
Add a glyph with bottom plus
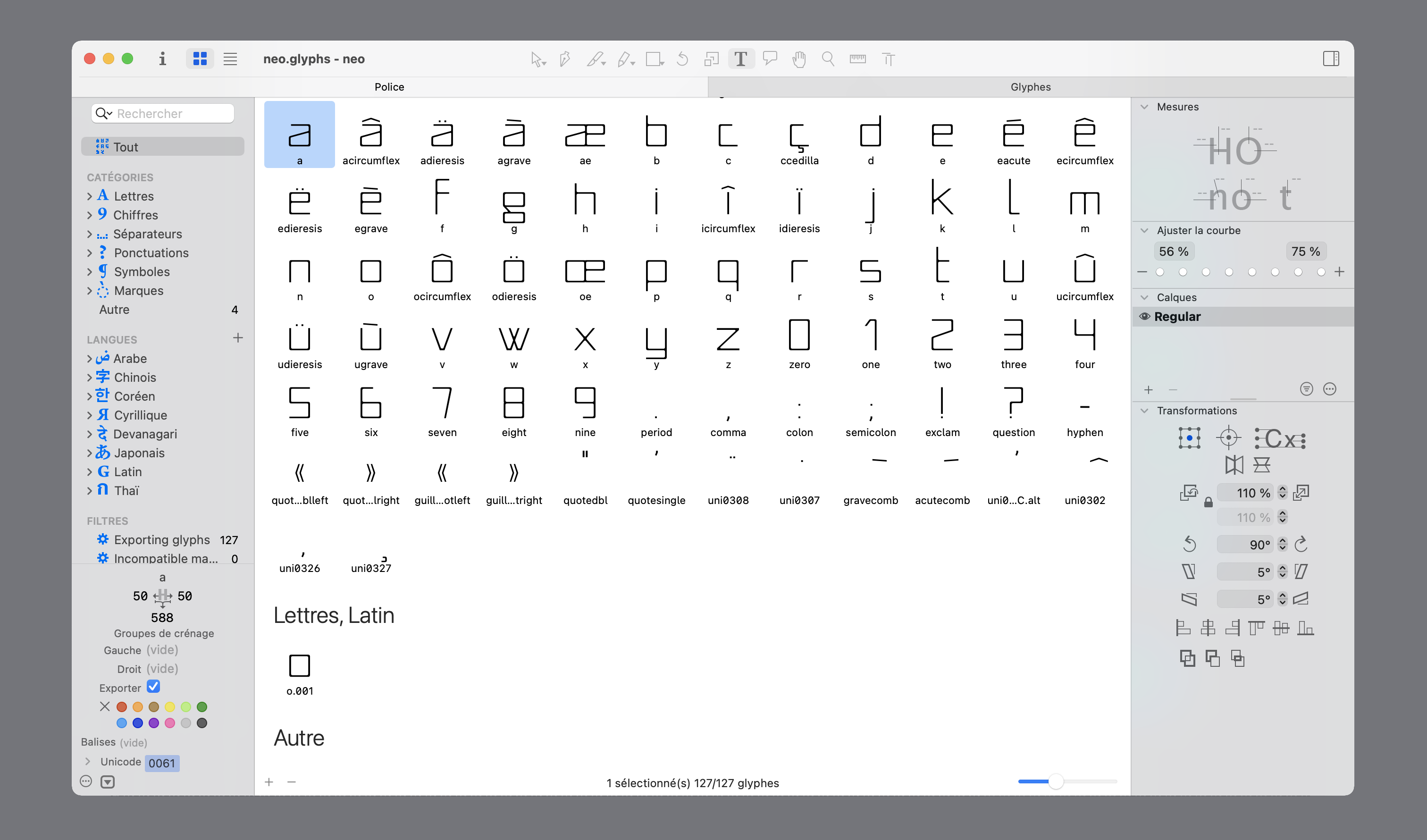[x=269, y=782]
